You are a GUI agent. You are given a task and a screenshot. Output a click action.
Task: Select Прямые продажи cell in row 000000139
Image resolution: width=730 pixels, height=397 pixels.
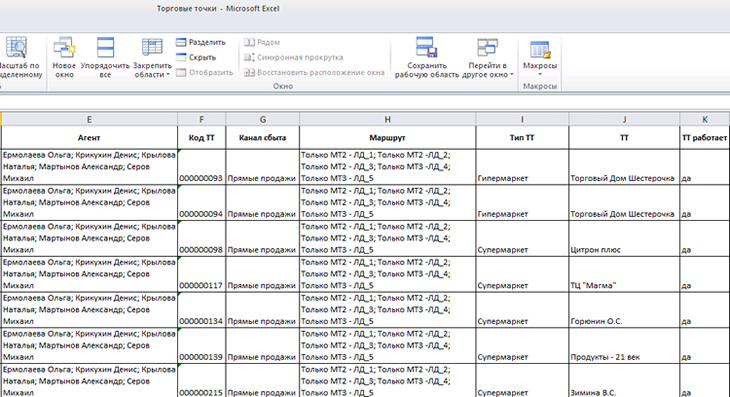(x=263, y=346)
